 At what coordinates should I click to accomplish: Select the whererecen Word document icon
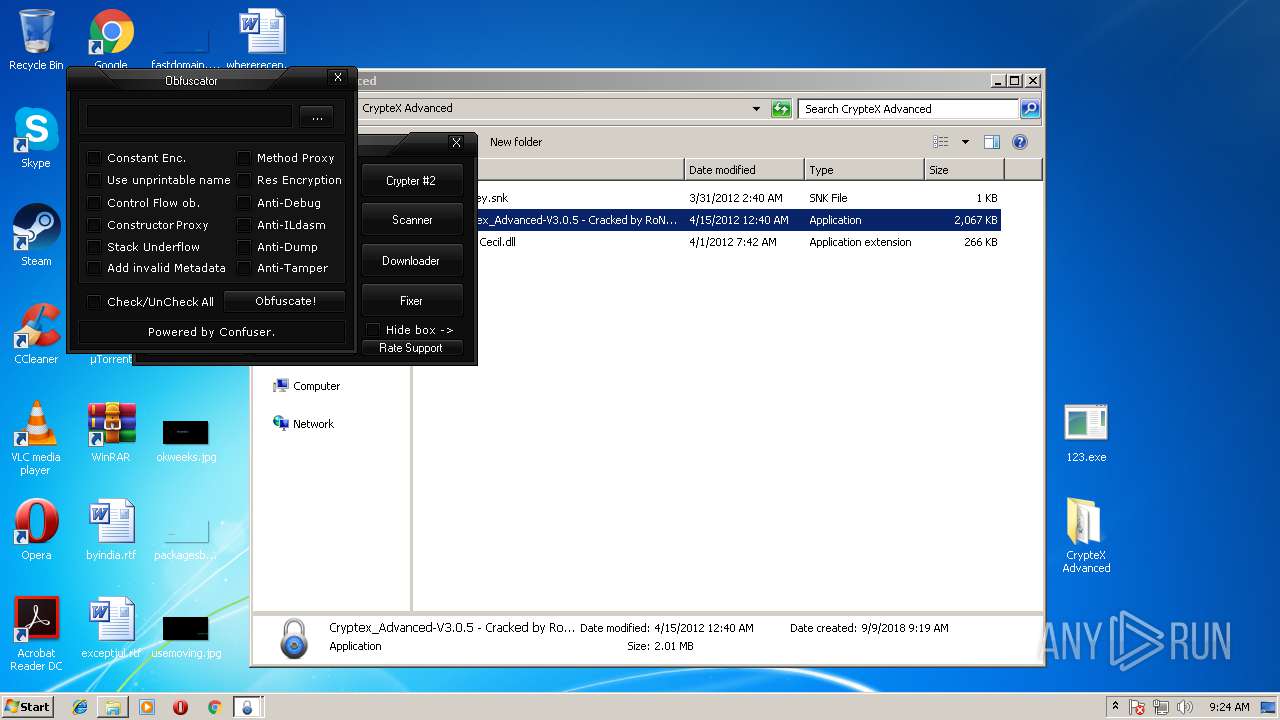[x=262, y=38]
